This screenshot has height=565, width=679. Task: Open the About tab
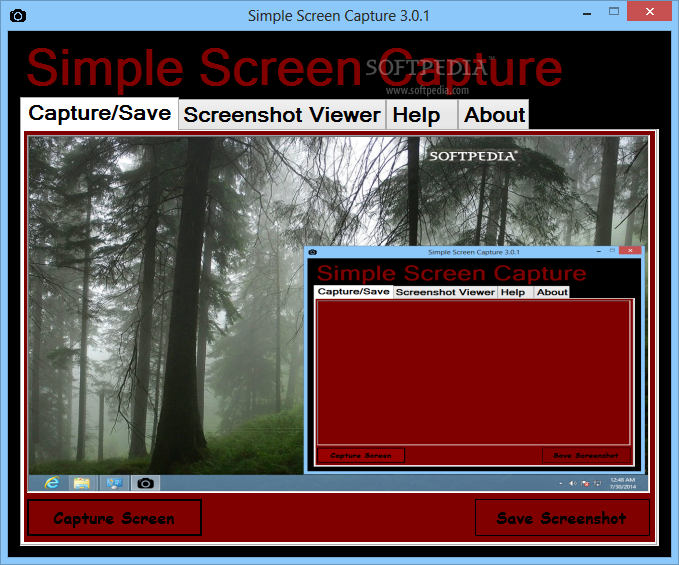[x=494, y=115]
